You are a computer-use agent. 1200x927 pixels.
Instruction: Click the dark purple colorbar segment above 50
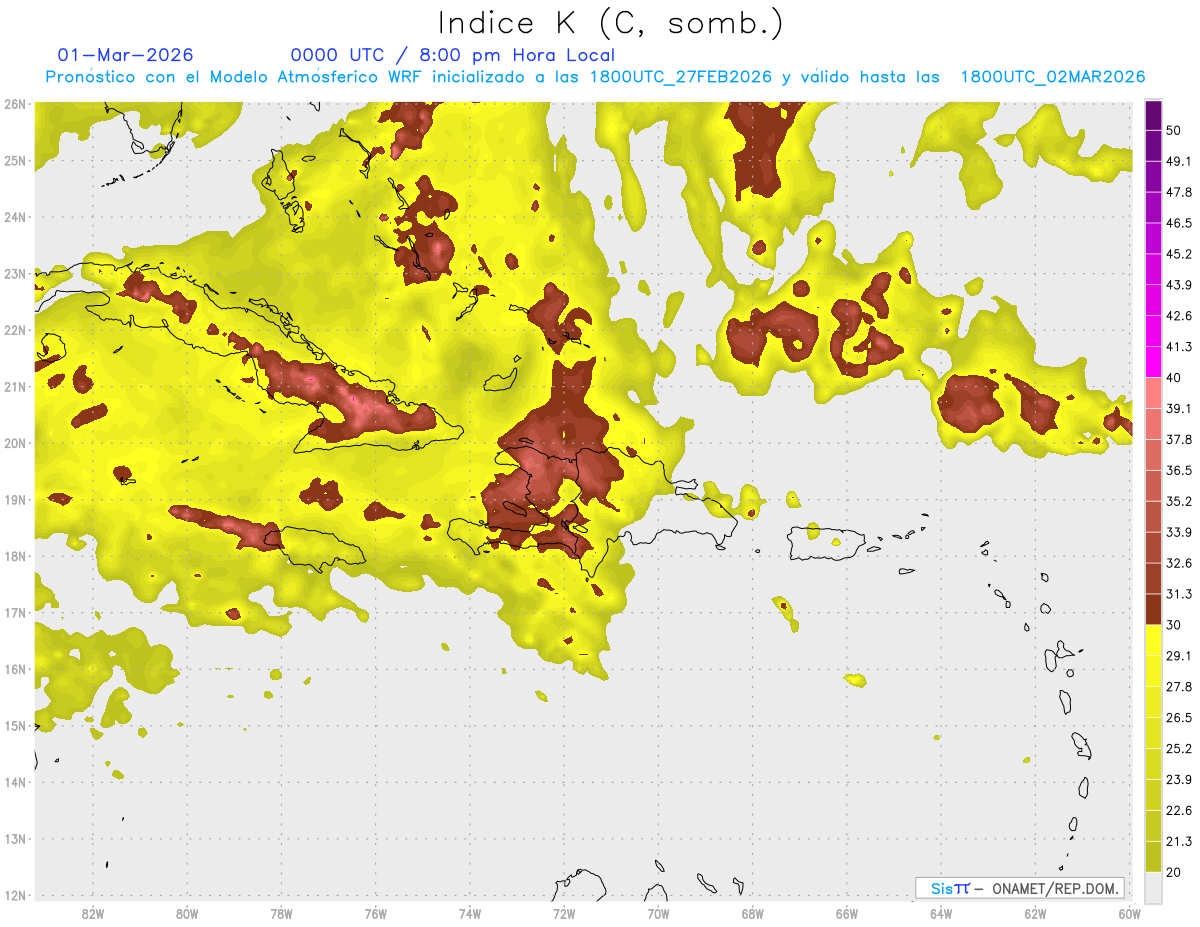(1154, 114)
